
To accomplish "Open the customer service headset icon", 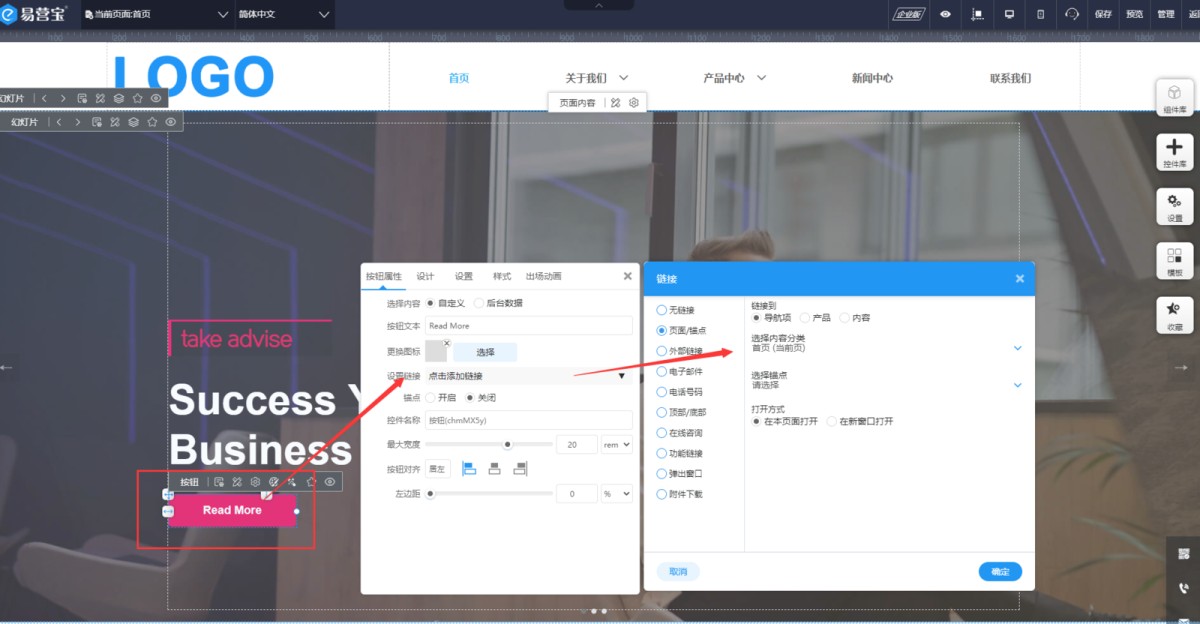I will (1072, 14).
